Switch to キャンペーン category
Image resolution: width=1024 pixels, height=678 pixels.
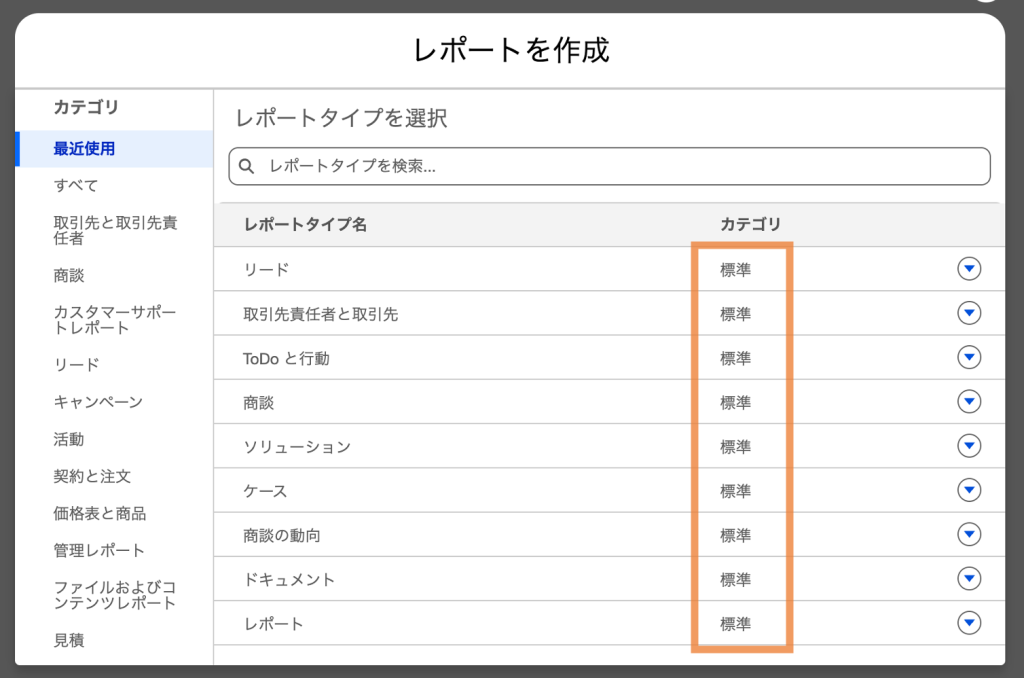point(98,402)
